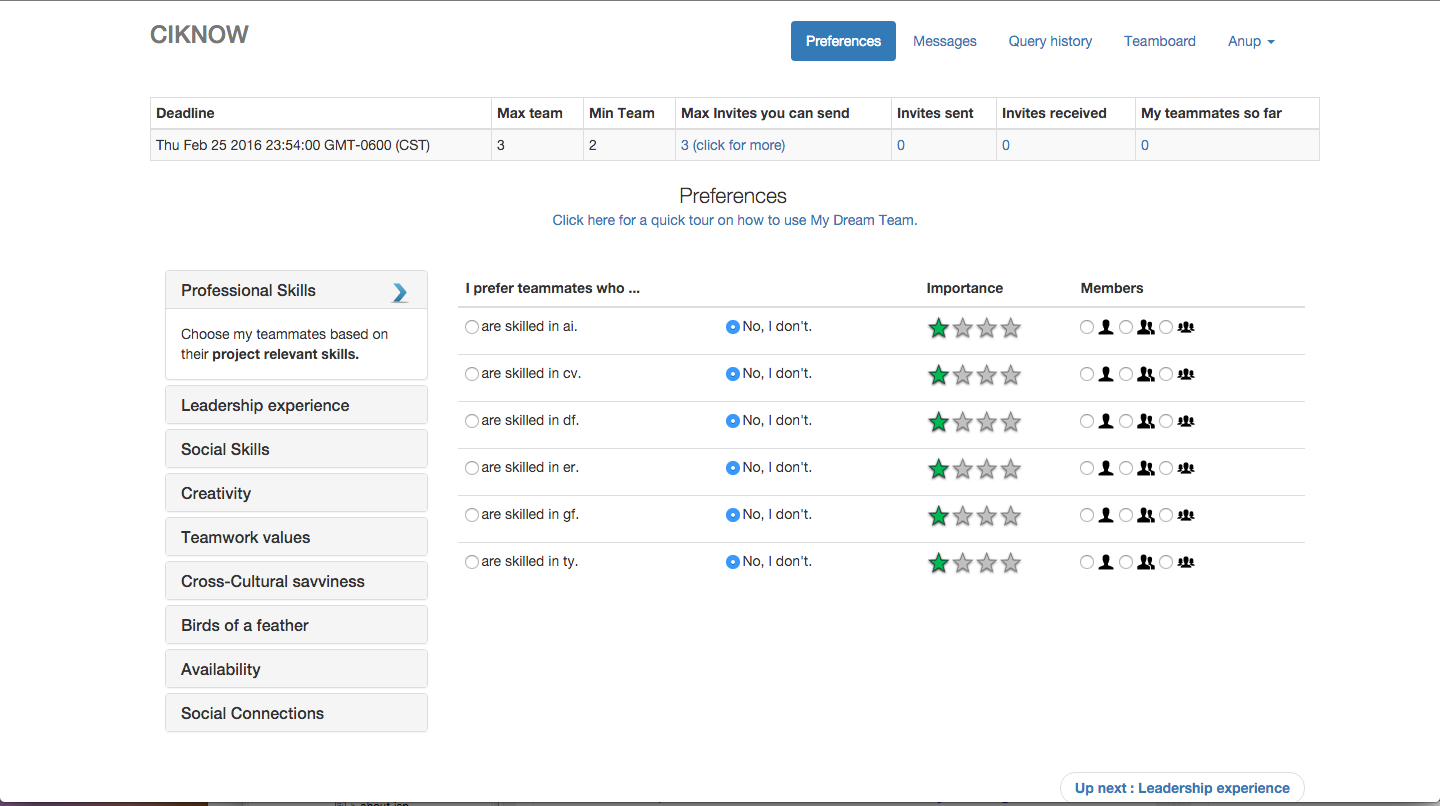The width and height of the screenshot is (1440, 806).
Task: Choose single-member radio for df skill
Action: click(x=1087, y=421)
